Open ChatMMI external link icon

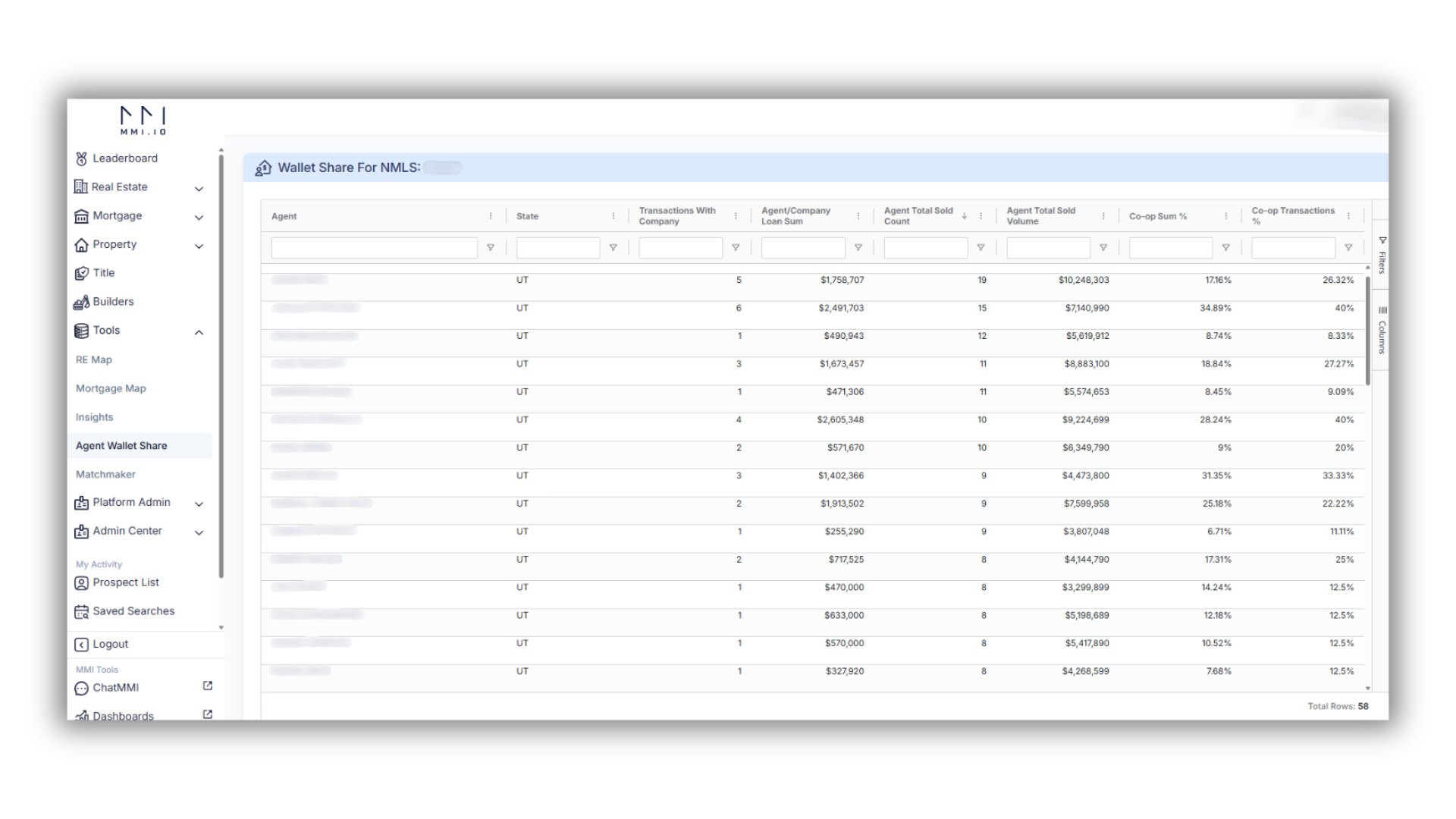pyautogui.click(x=208, y=686)
